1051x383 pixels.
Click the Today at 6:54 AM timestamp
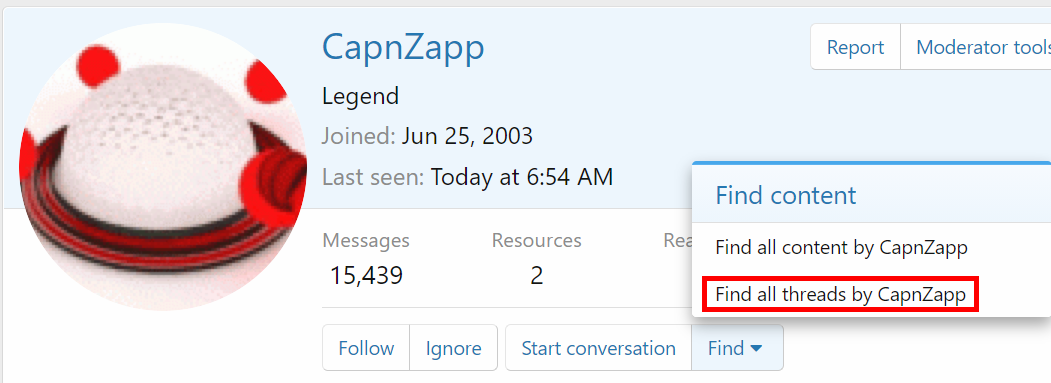click(521, 177)
